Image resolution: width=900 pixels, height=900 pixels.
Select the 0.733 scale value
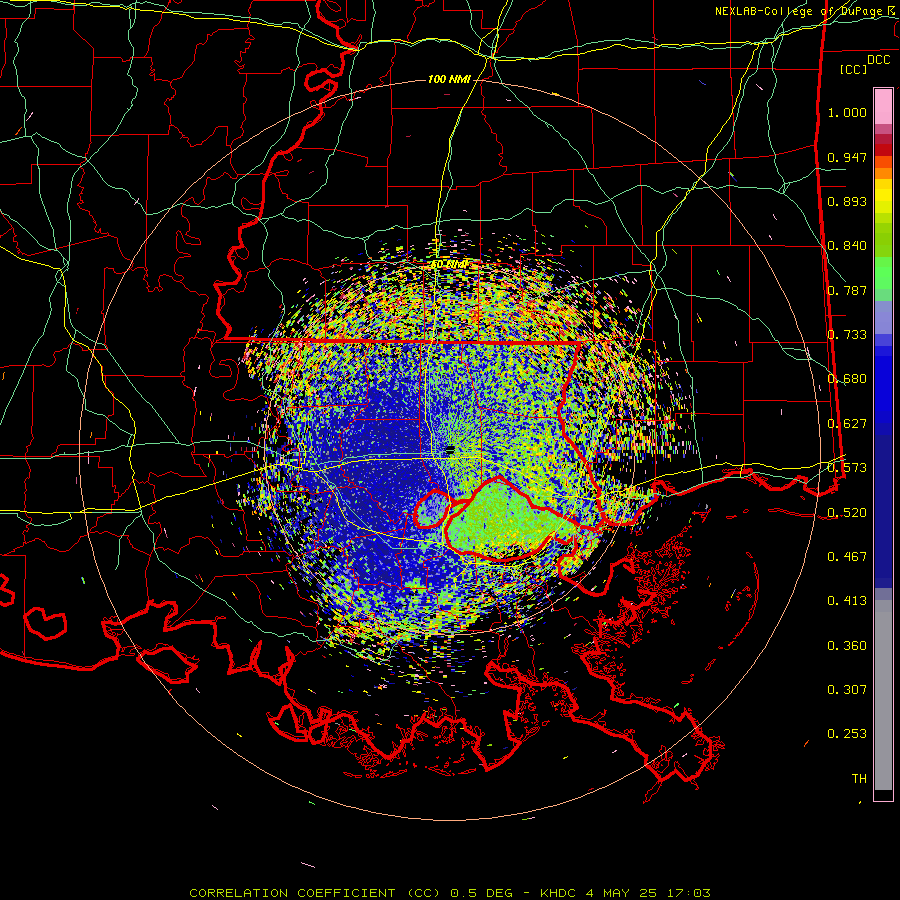847,335
